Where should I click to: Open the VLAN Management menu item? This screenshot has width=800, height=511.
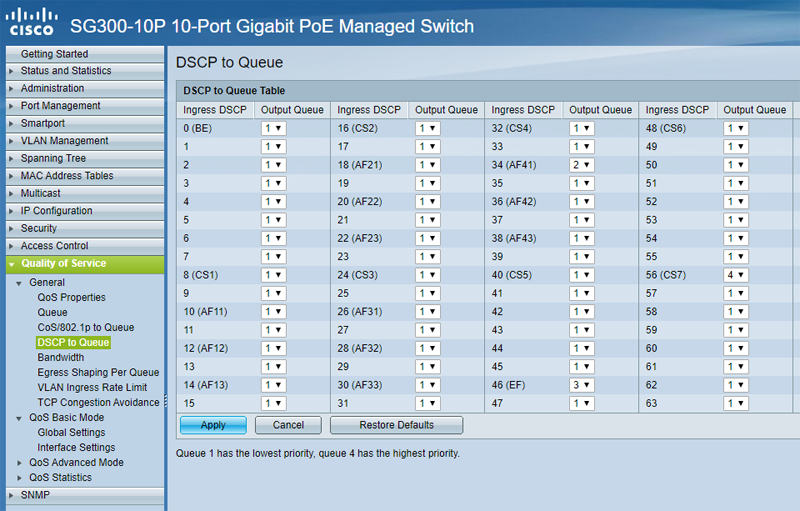click(x=65, y=141)
